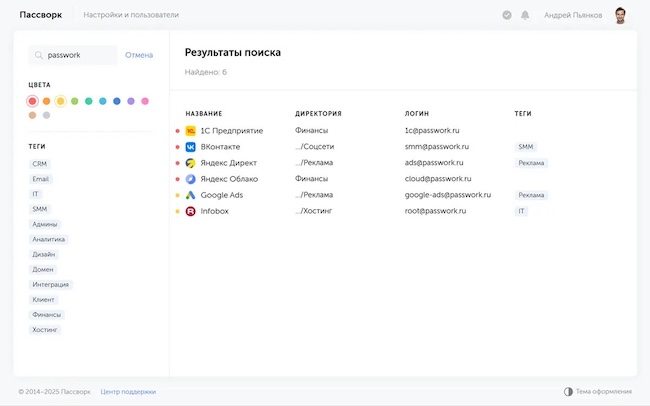Viewport: 650px width, 406px height.
Task: Filter by the Дизайн tag
Action: [x=44, y=254]
